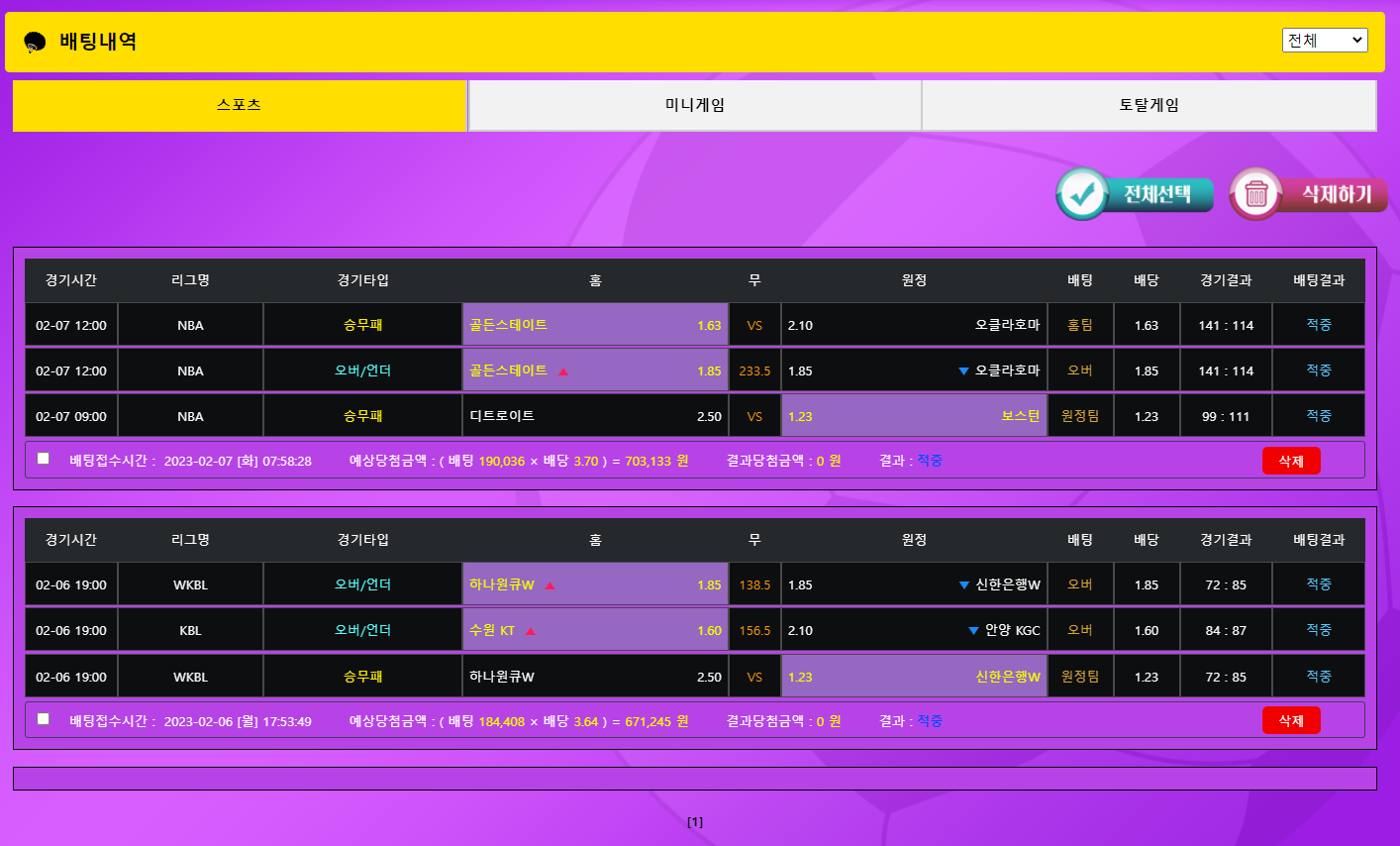Click page number [1] in pagination
Screen dimensions: 1400x846
pyautogui.click(x=695, y=821)
